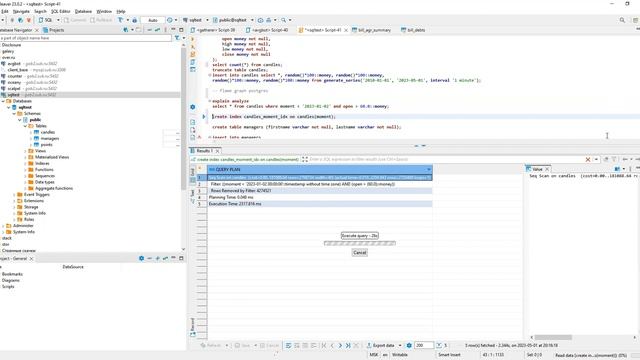Switch to the Projects tab
640x360 pixels.
pyautogui.click(x=53, y=30)
